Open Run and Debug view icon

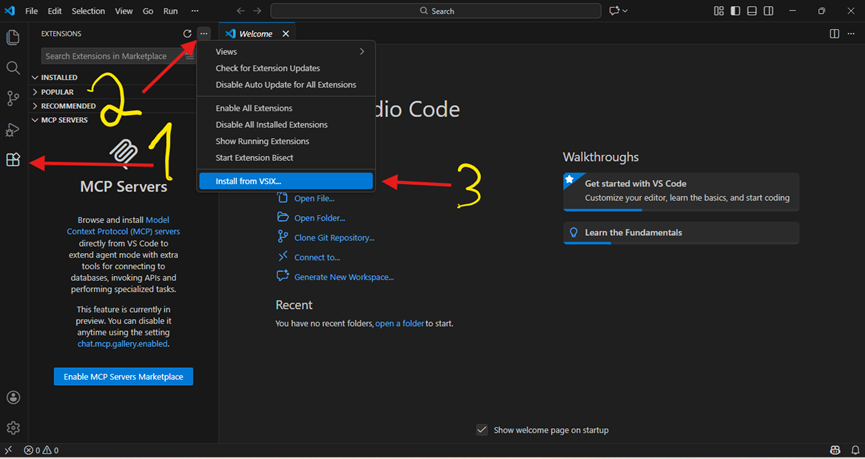pyautogui.click(x=13, y=129)
